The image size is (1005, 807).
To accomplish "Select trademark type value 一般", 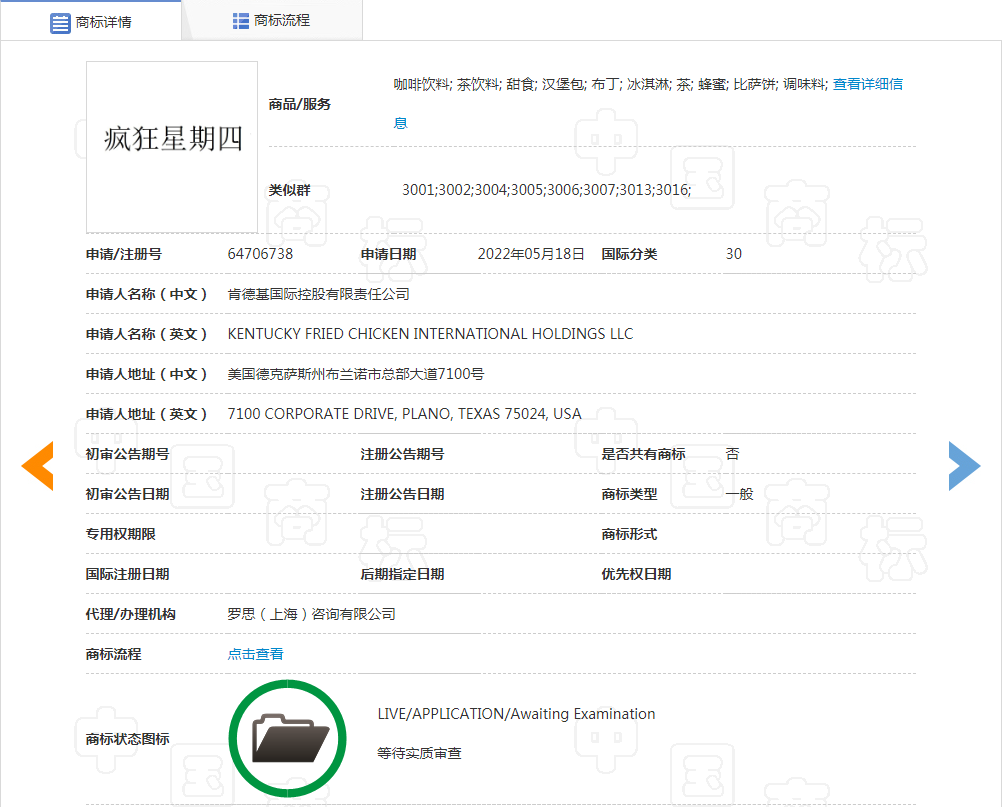I will [740, 494].
